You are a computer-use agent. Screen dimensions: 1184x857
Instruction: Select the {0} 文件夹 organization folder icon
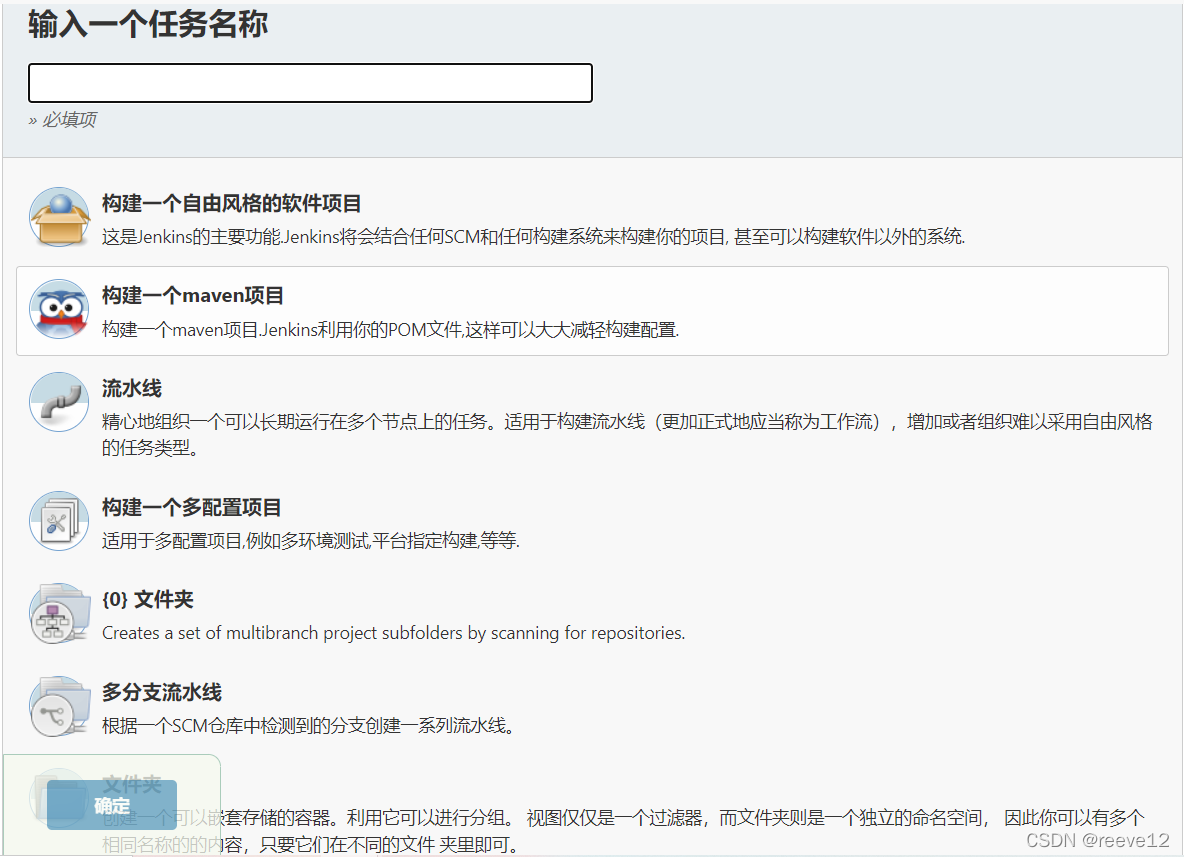[60, 613]
